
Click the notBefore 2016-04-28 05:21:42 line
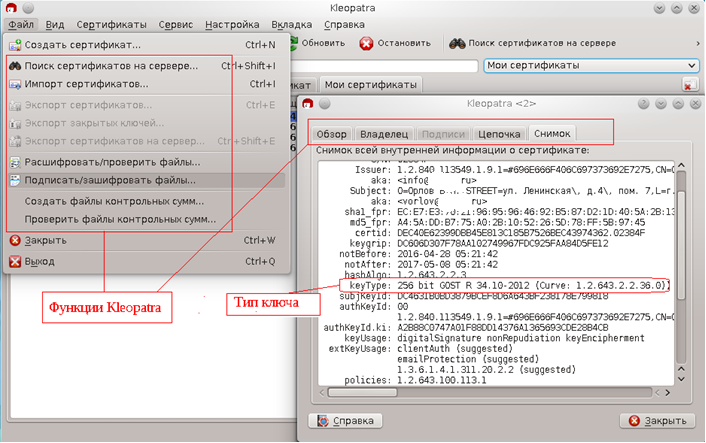pos(418,254)
